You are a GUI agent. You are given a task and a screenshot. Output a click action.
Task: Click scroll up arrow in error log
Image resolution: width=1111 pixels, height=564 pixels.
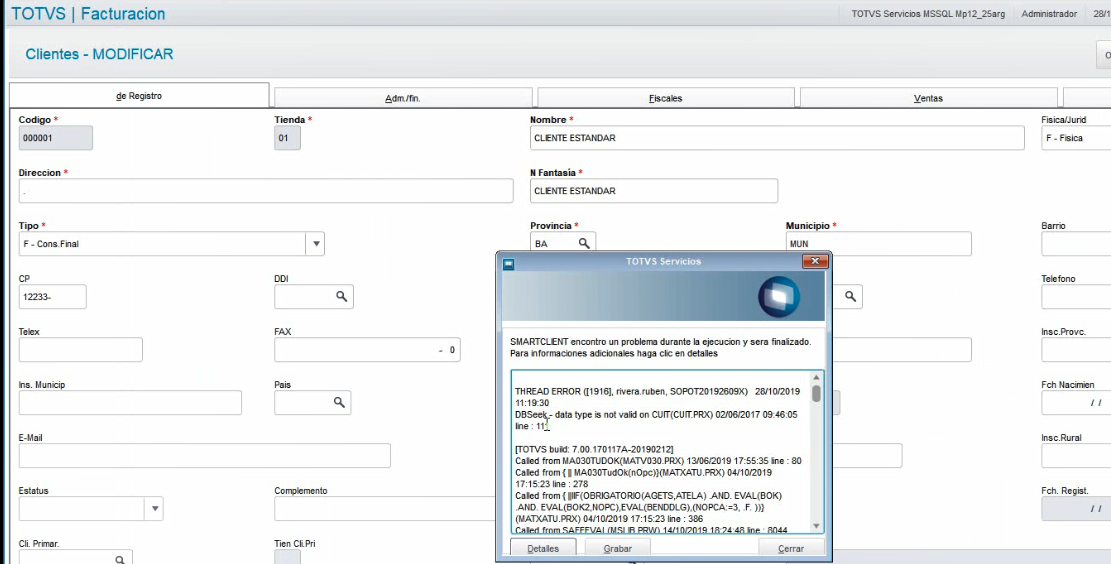pos(816,378)
